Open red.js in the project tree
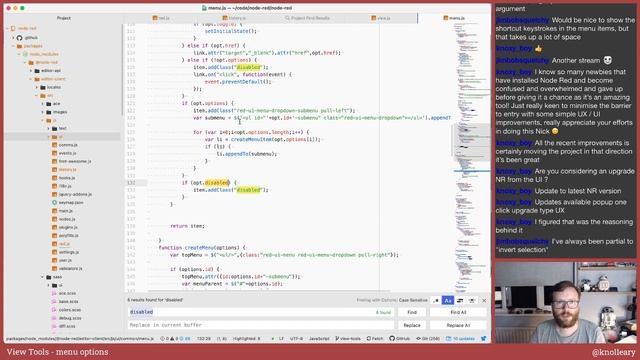This screenshot has height=360, width=640. tap(64, 244)
